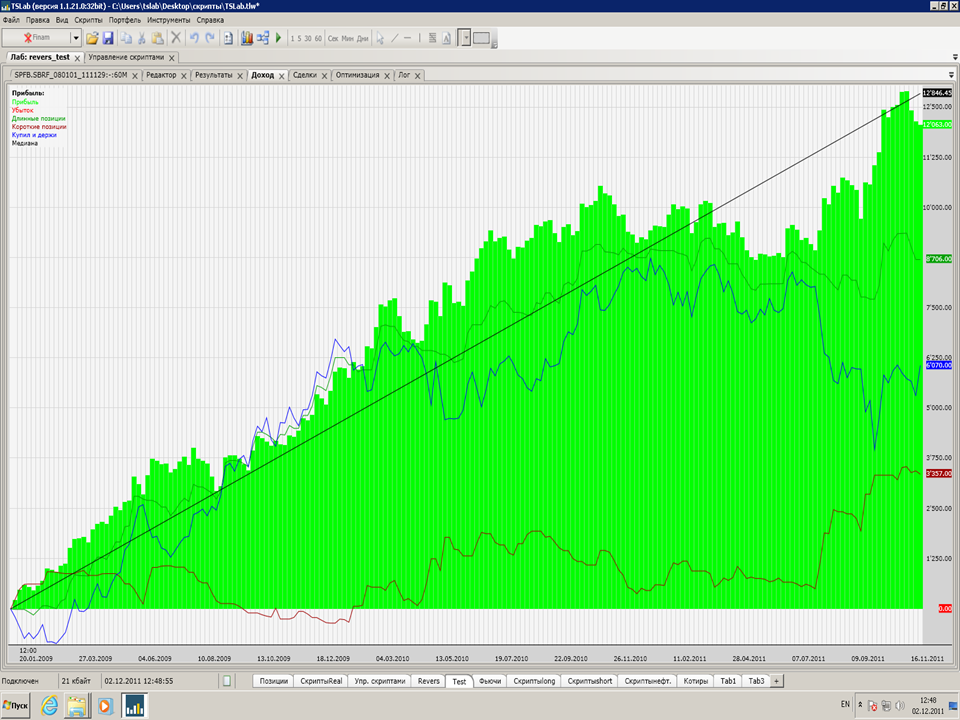Add a new workspace tab with the plus button
Screen dimensions: 960x720
pos(776,681)
